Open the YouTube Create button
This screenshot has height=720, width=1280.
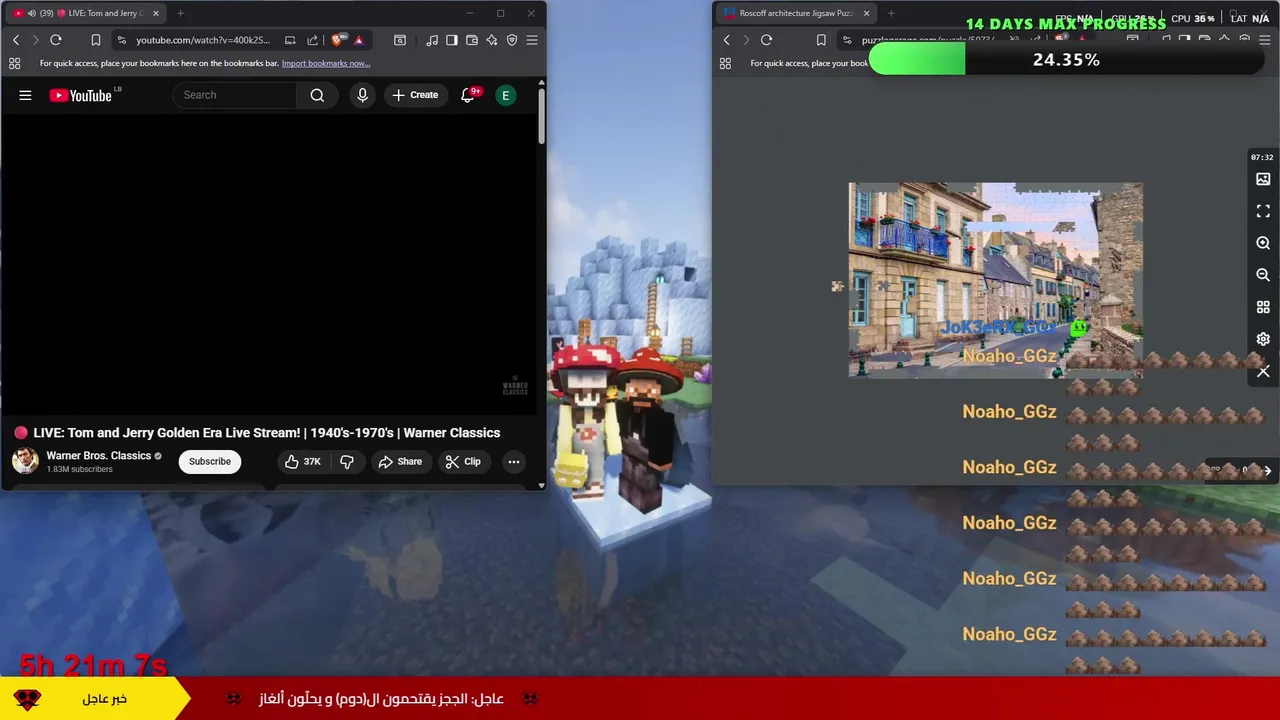pos(415,95)
